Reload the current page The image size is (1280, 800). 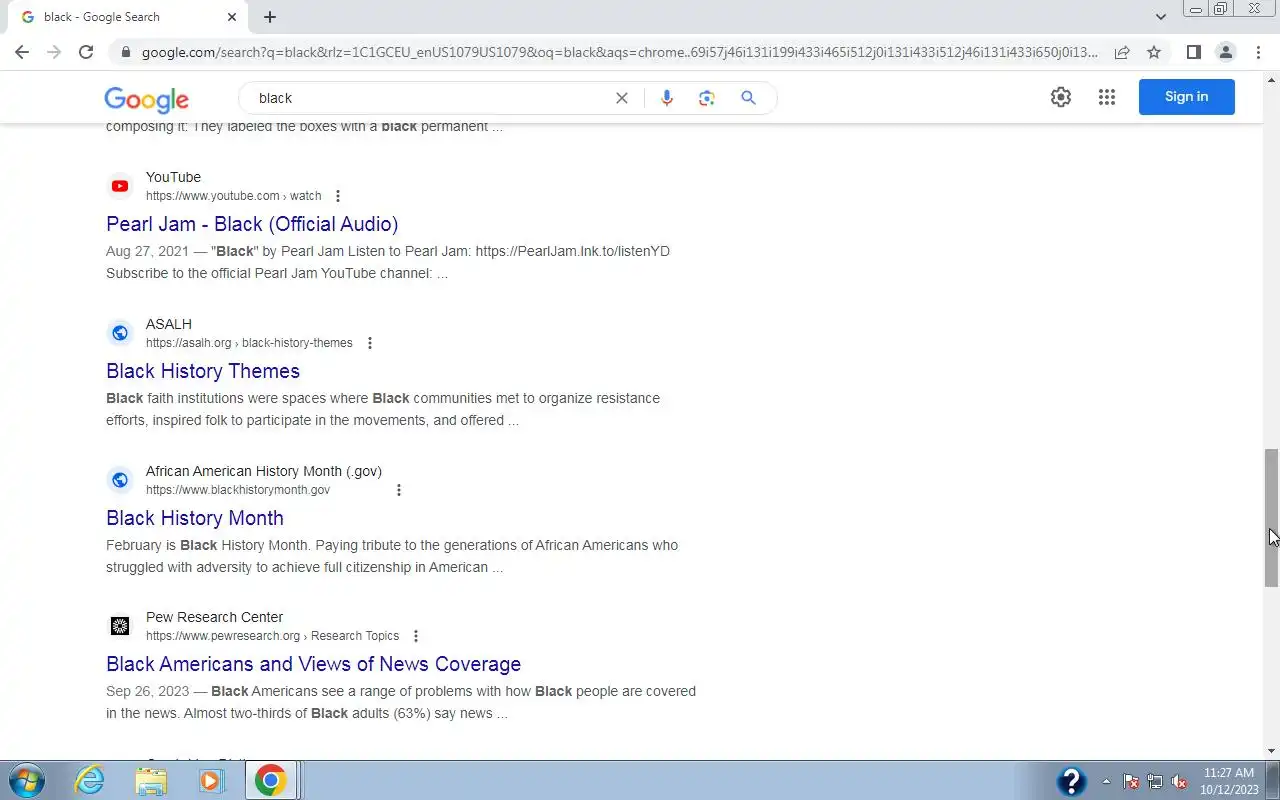pos(86,52)
